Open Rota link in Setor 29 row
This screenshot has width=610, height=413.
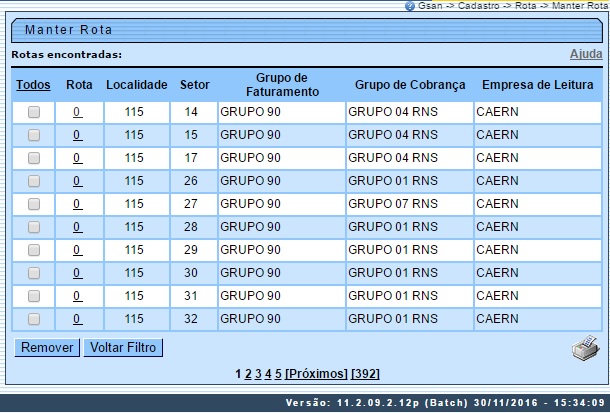point(77,250)
